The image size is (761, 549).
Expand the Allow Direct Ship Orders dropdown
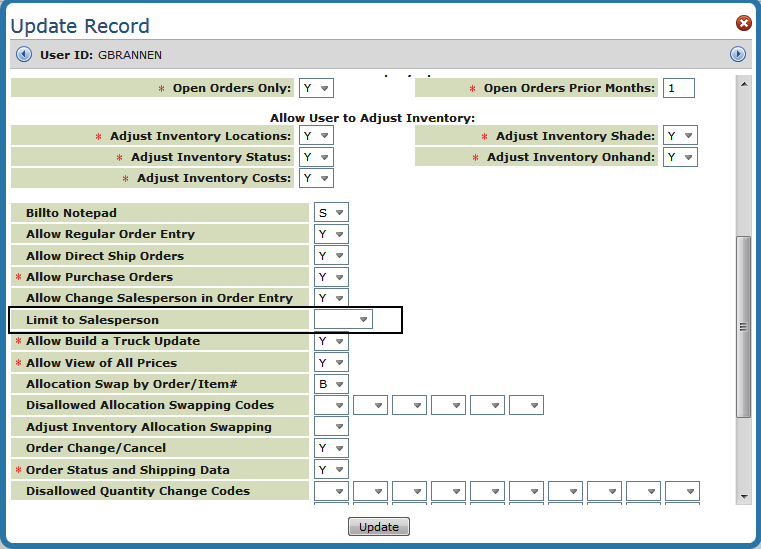tap(331, 256)
